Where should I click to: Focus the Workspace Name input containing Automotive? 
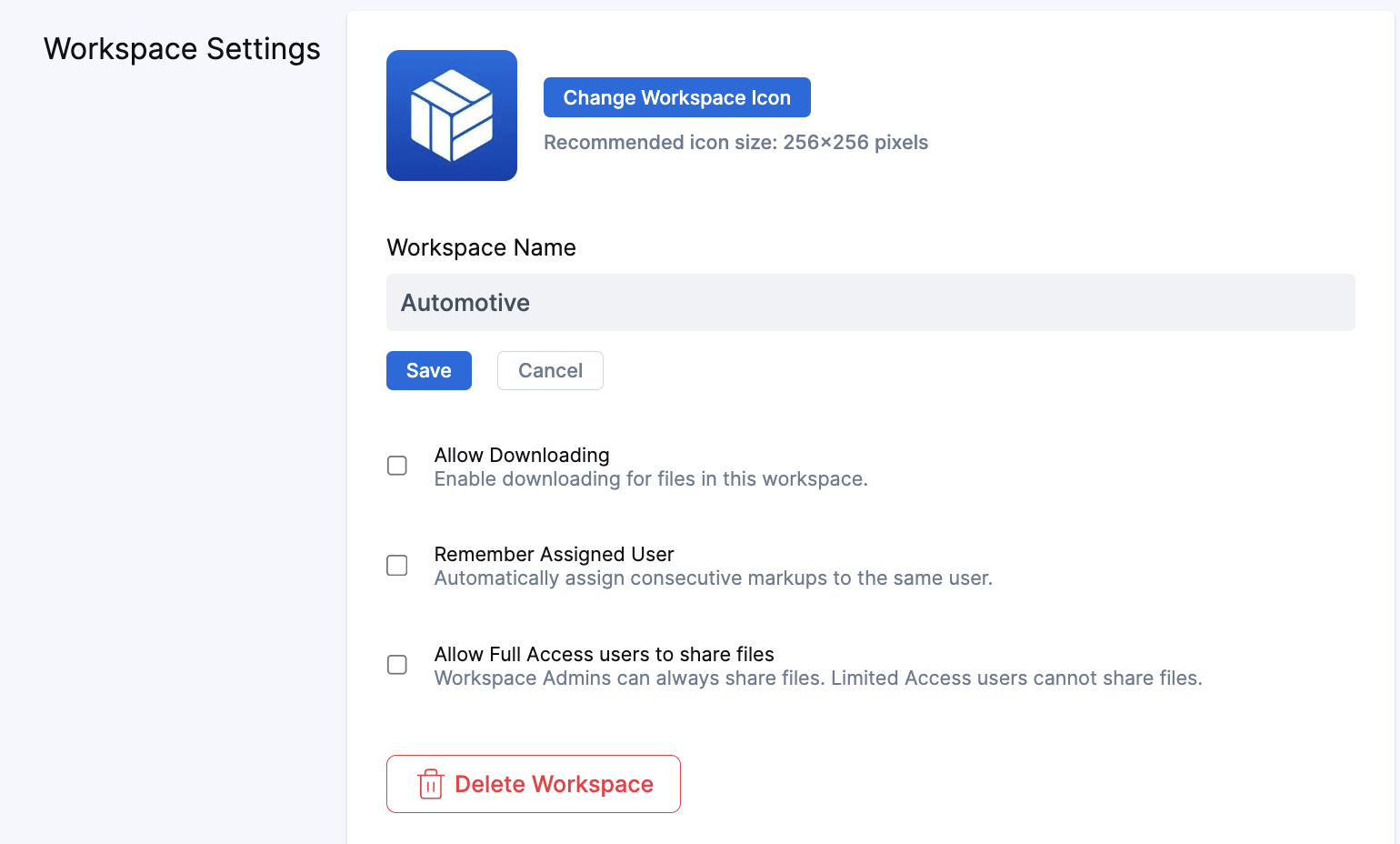[870, 303]
